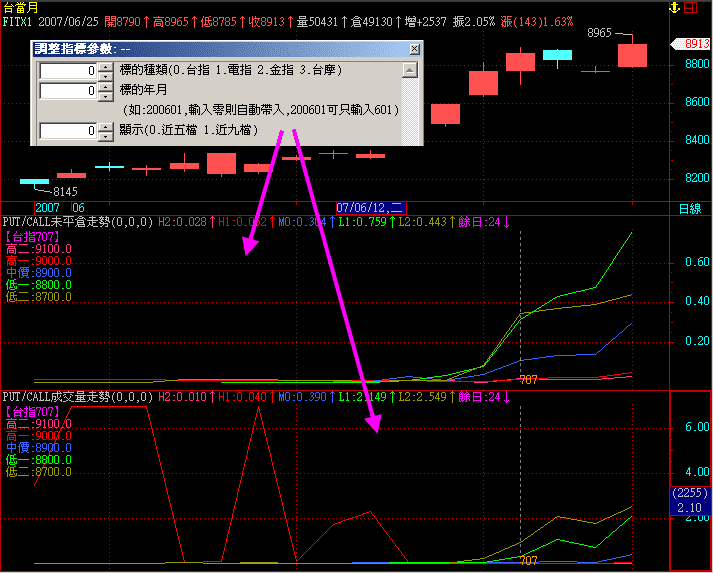The width and height of the screenshot is (713, 573).
Task: Click the PUT/CALL成交量走勢(0,0,0) indicator title
Action: coord(78,397)
